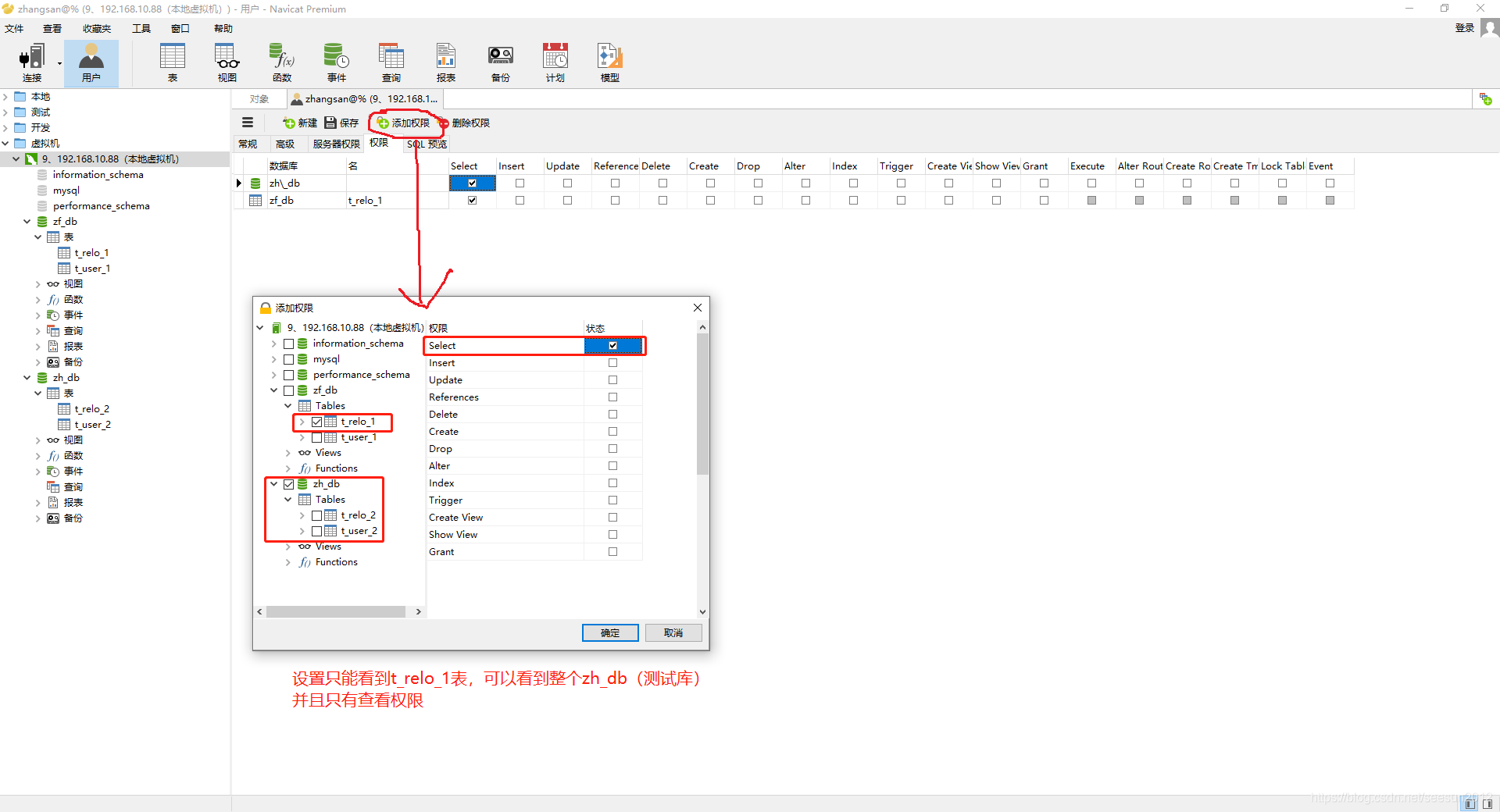Open the 工具 menu
Image resolution: width=1500 pixels, height=812 pixels.
coord(141,28)
